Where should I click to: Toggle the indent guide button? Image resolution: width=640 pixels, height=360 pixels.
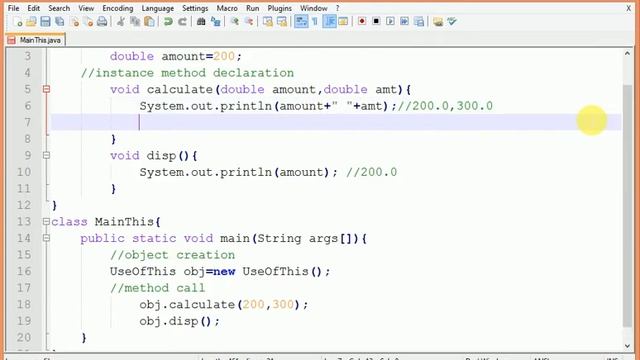329,22
